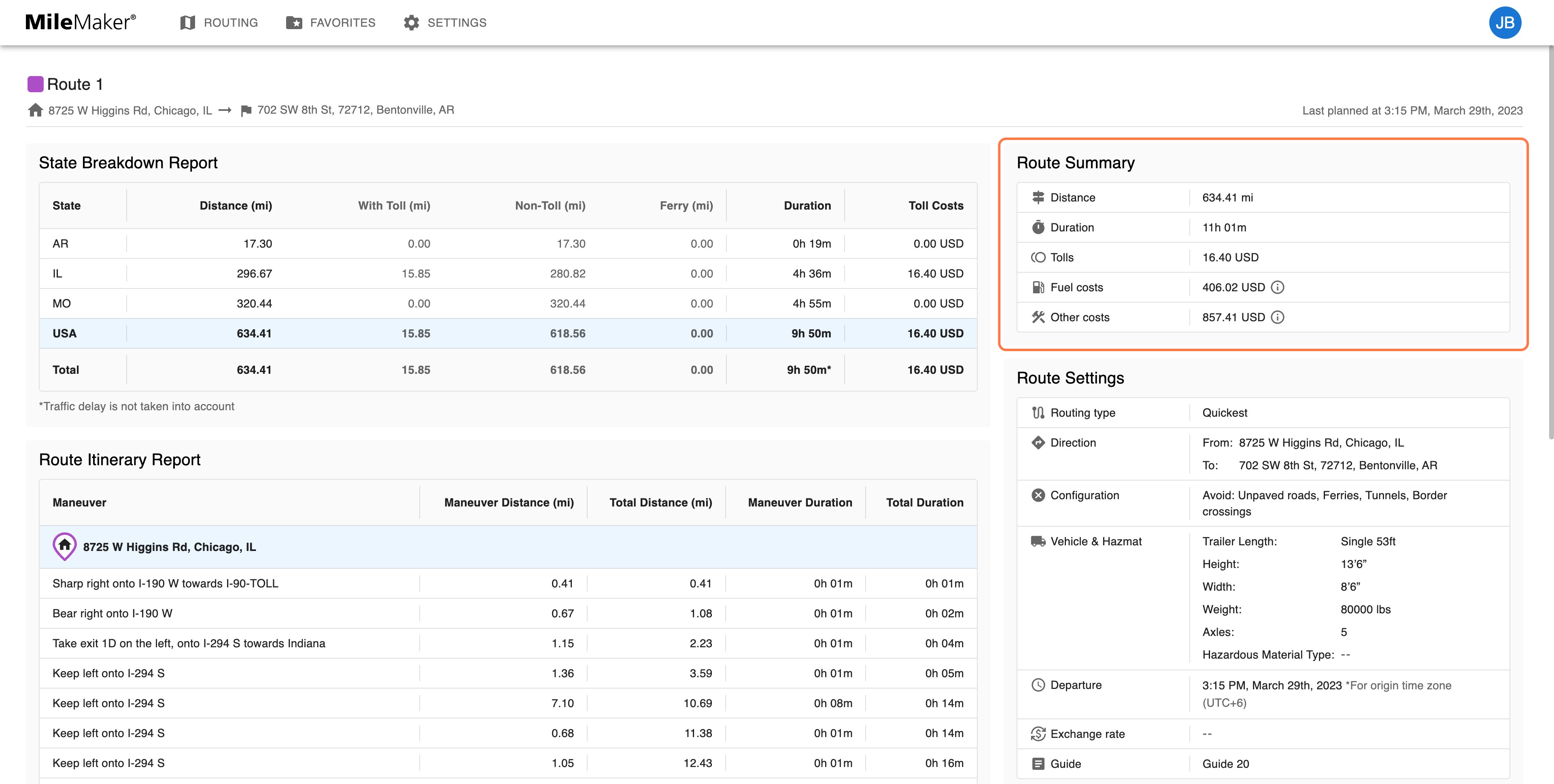This screenshot has height=784, width=1554.
Task: Select the MO state row
Action: (508, 303)
